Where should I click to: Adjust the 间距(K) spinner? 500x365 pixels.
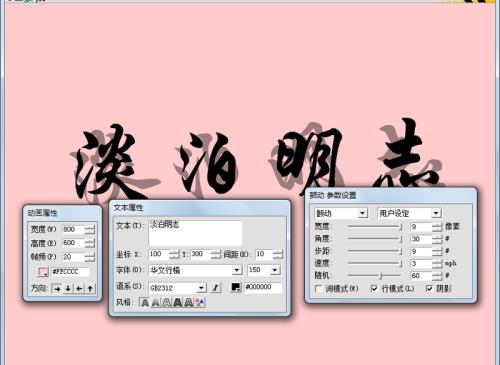(x=278, y=254)
